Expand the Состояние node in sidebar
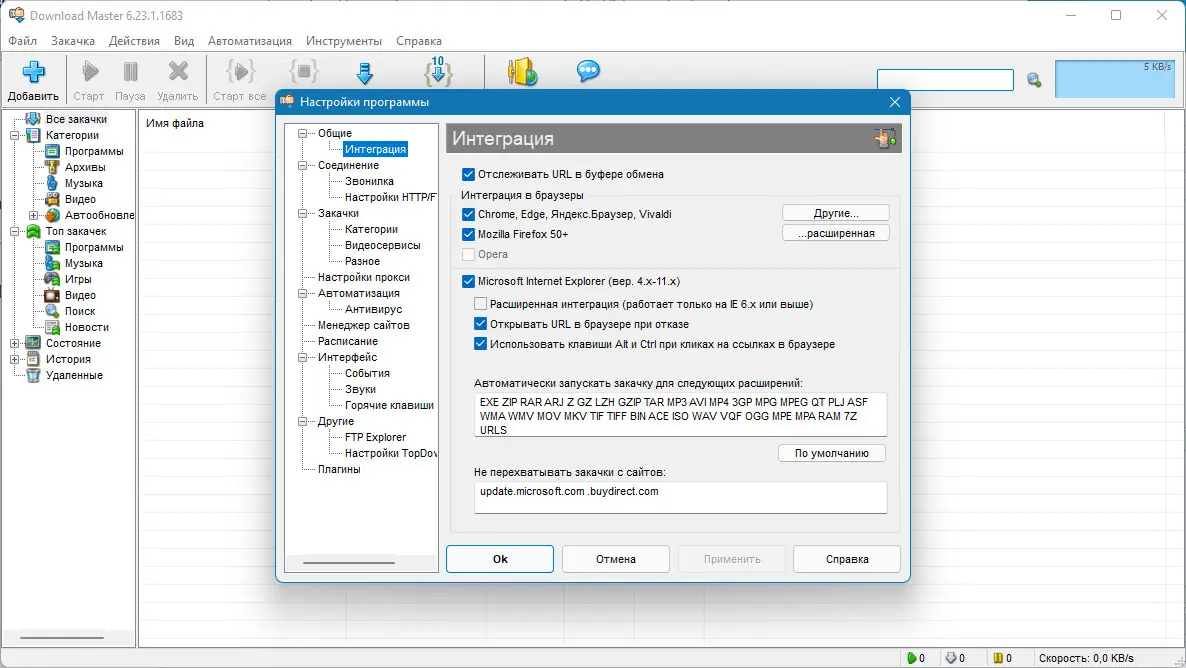 click(x=14, y=343)
